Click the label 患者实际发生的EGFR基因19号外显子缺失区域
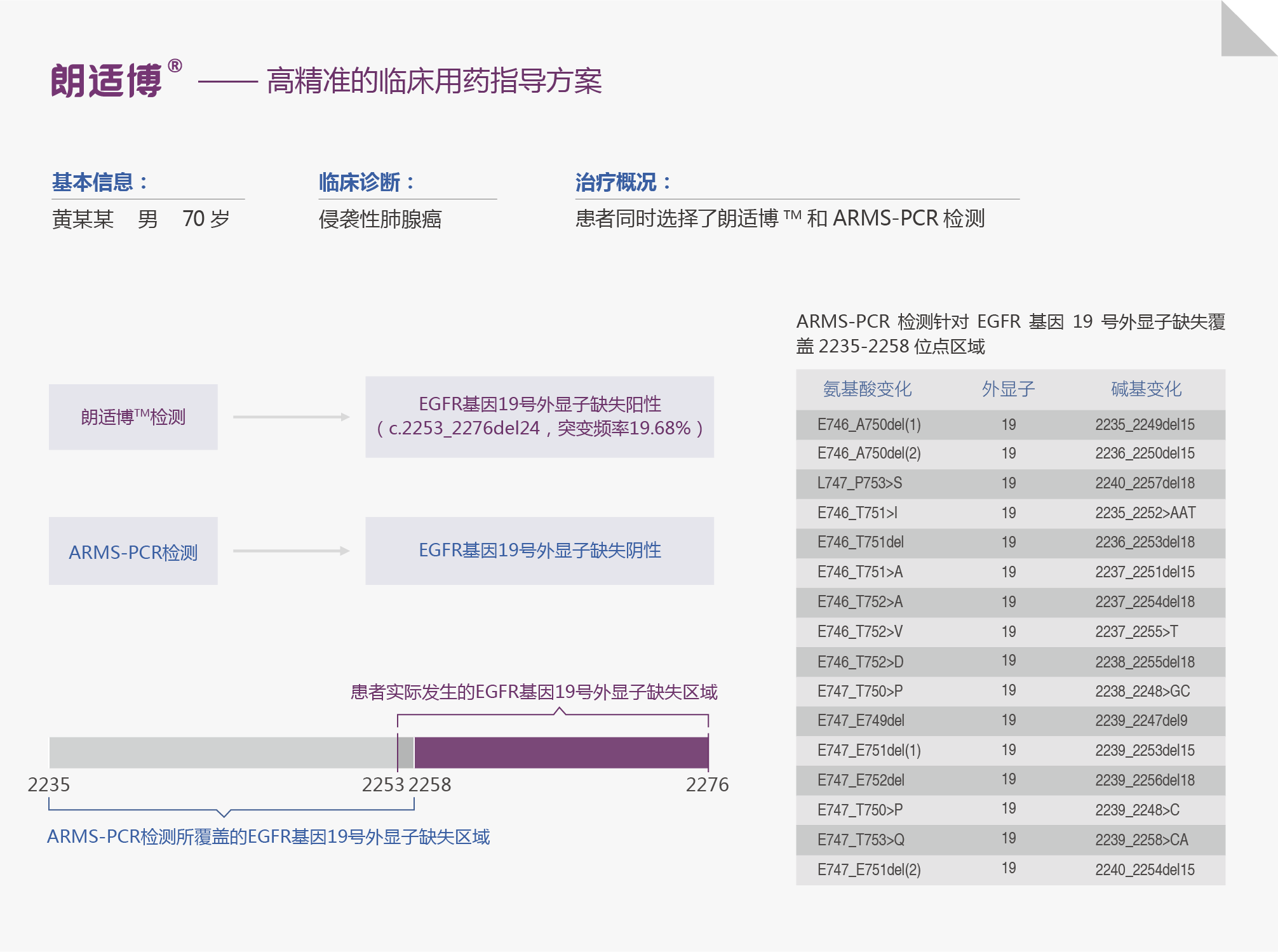Viewport: 1278px width, 952px height. (534, 692)
